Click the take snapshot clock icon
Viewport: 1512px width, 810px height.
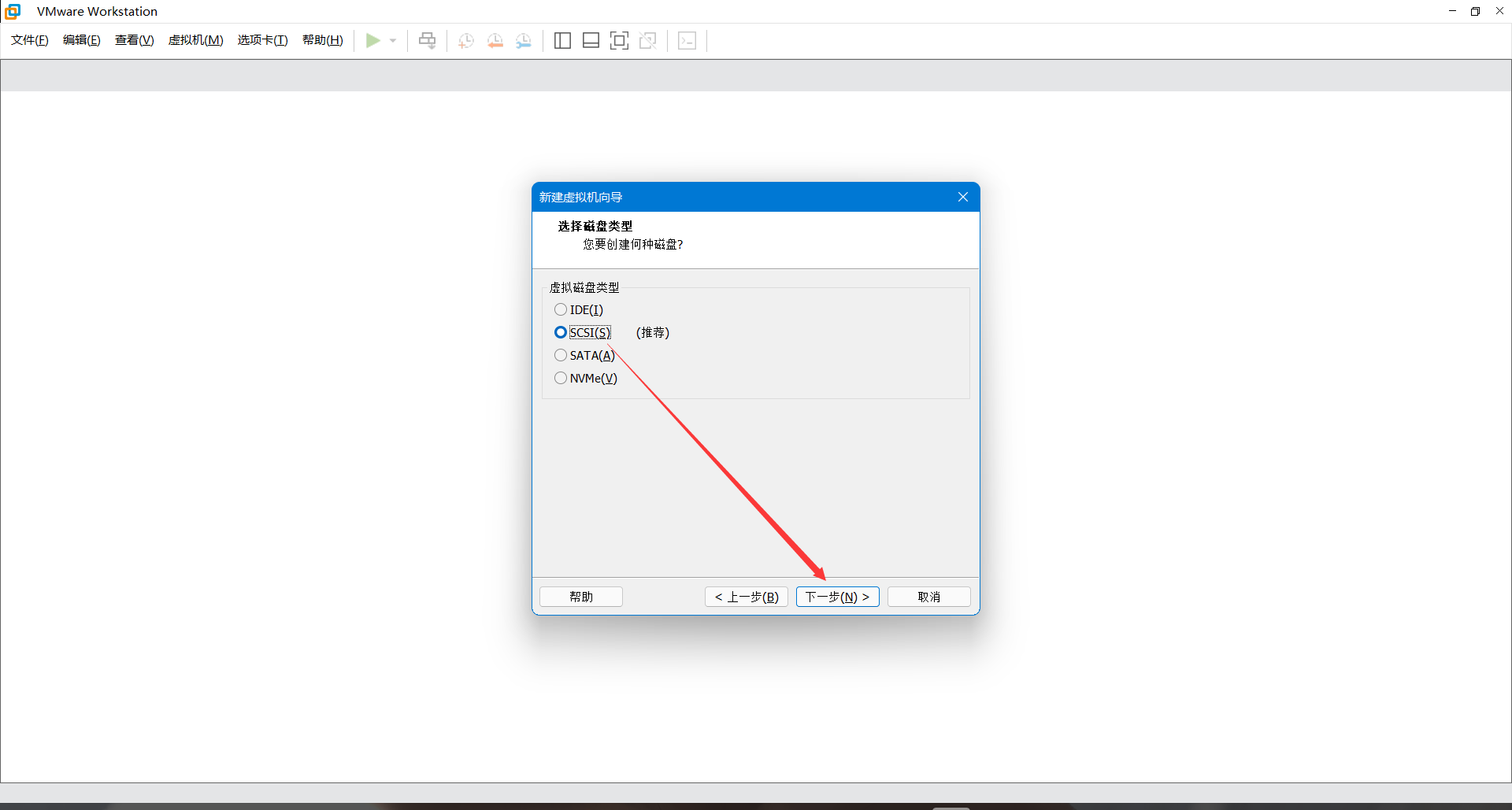point(466,41)
